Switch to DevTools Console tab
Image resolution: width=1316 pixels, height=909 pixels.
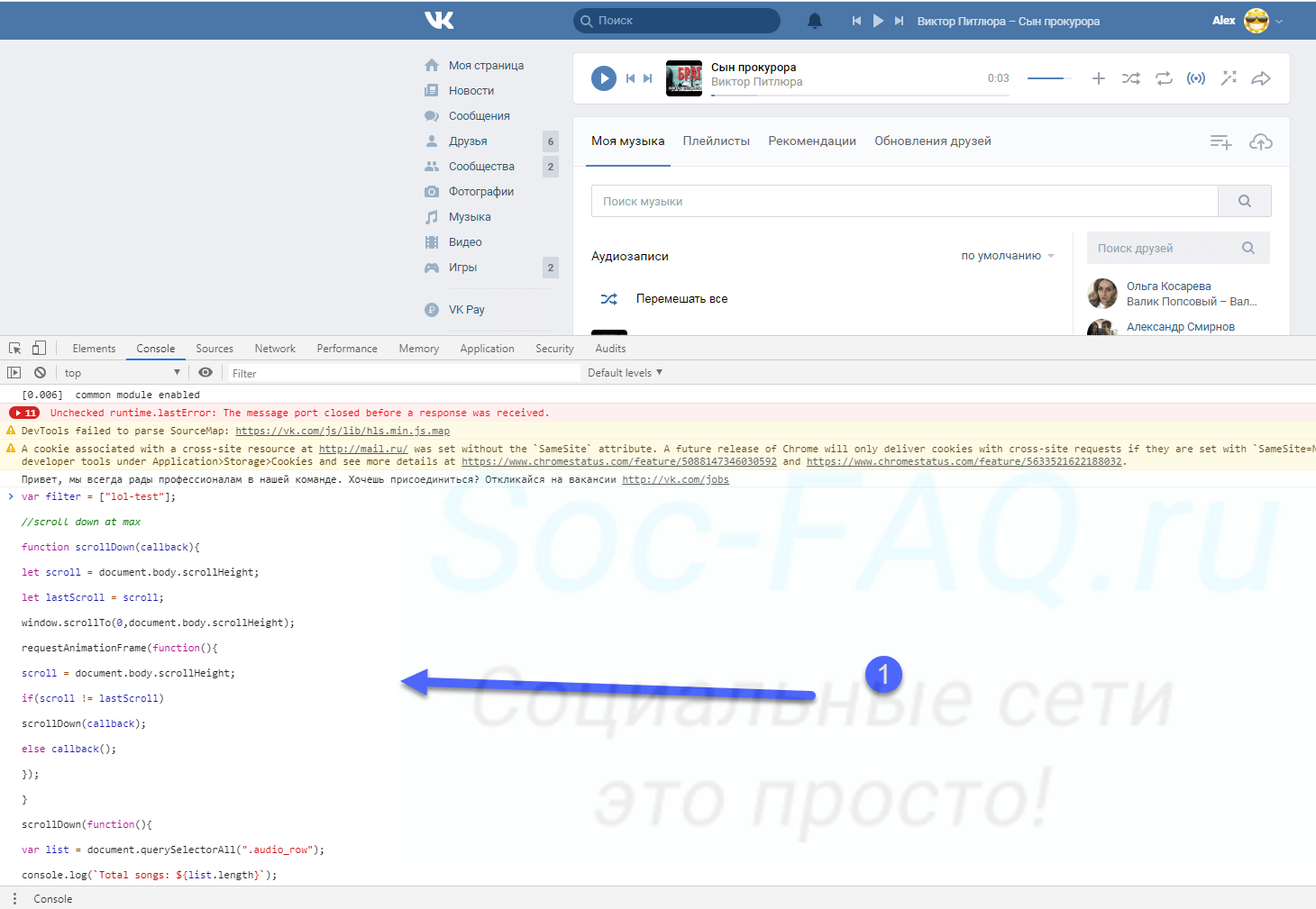coord(156,349)
